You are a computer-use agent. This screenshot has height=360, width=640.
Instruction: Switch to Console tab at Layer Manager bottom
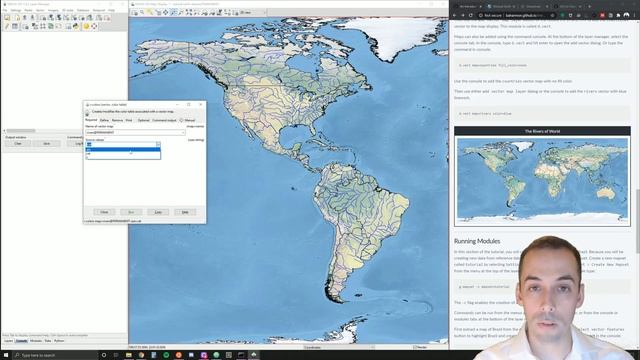click(x=21, y=341)
